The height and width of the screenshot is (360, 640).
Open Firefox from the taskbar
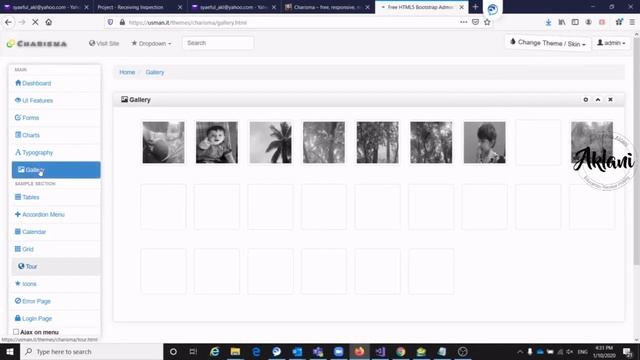359,351
